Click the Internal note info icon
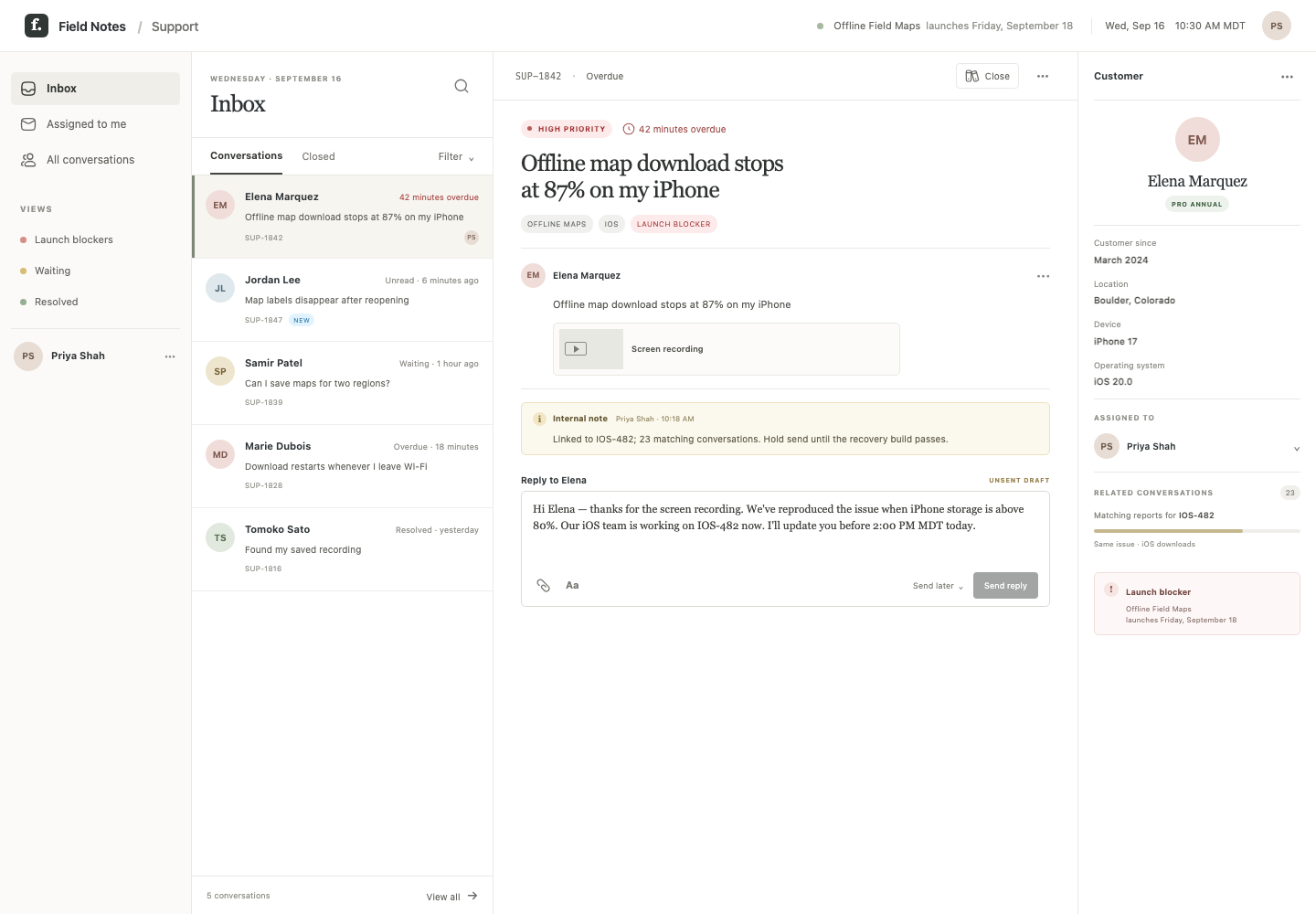The image size is (1316, 914). tap(539, 419)
